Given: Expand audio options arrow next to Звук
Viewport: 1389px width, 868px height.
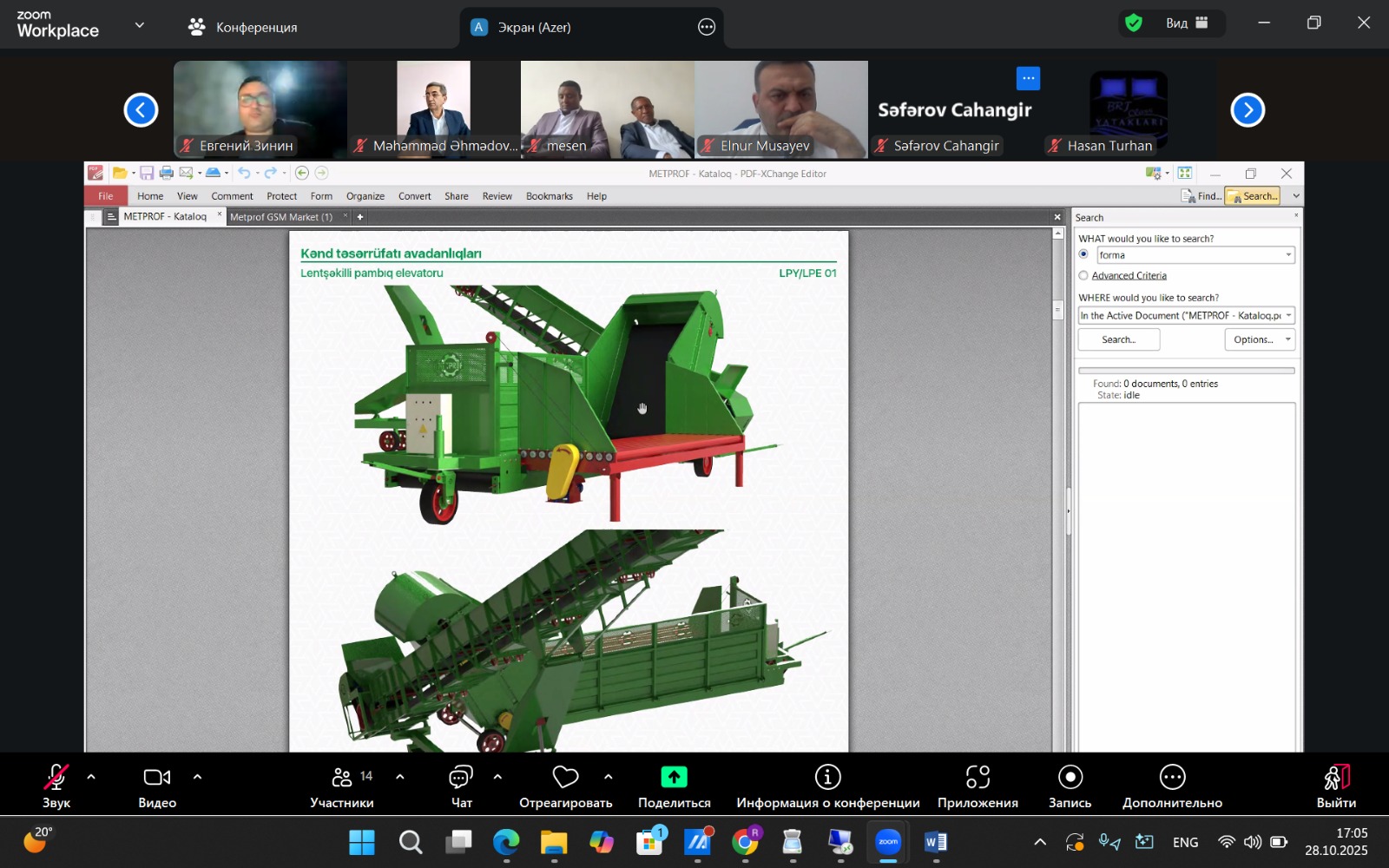Looking at the screenshot, I should click(91, 777).
